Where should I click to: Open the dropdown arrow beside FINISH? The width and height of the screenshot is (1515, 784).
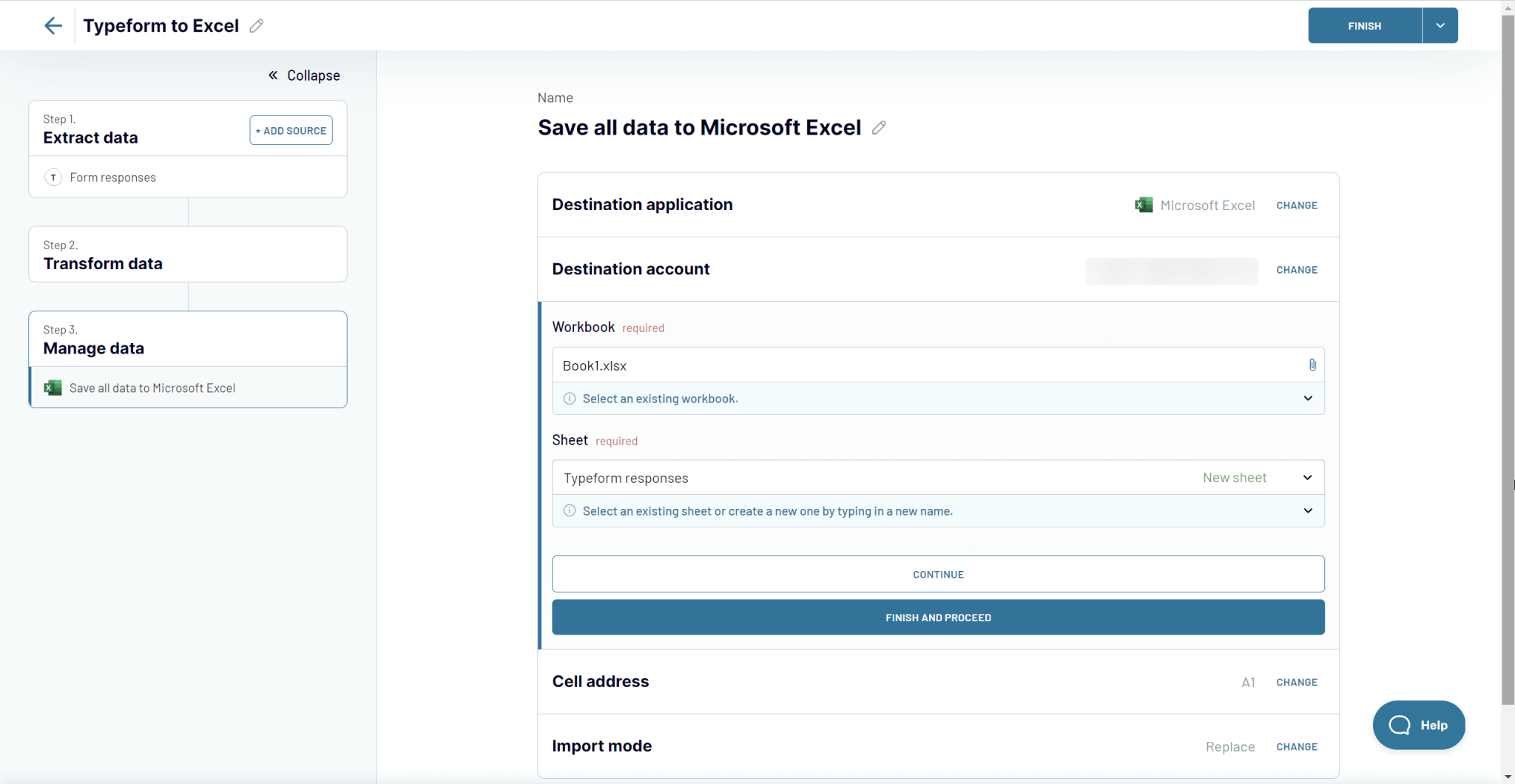coord(1439,25)
